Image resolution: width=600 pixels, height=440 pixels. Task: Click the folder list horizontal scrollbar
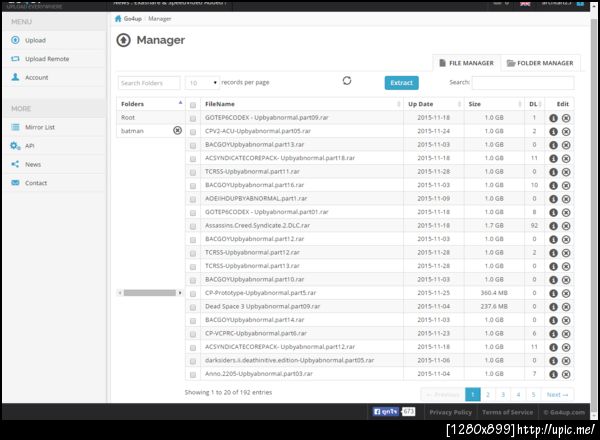150,293
